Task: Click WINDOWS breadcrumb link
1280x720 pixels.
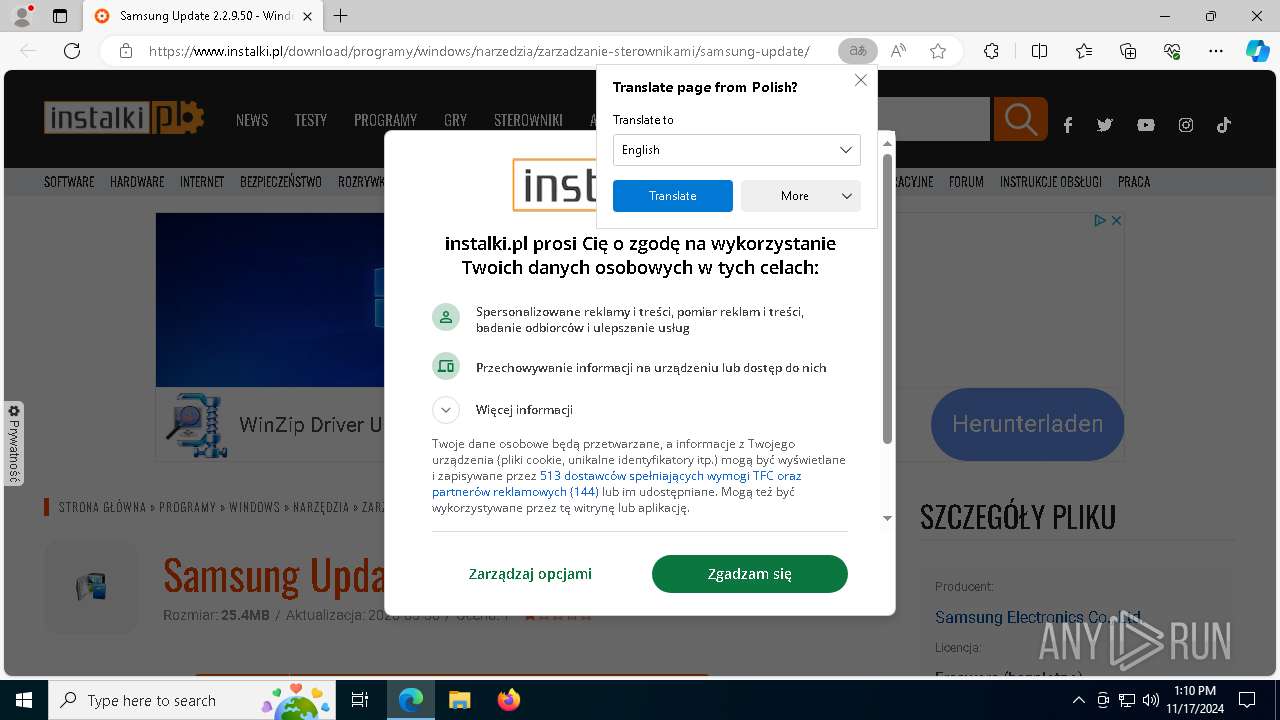Action: 254,507
